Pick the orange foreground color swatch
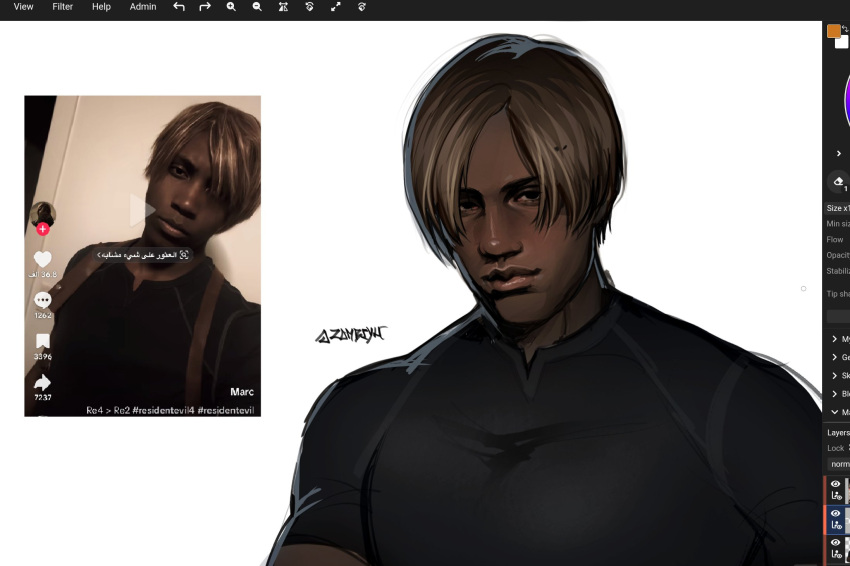Screen dimensions: 850x566 pos(834,31)
